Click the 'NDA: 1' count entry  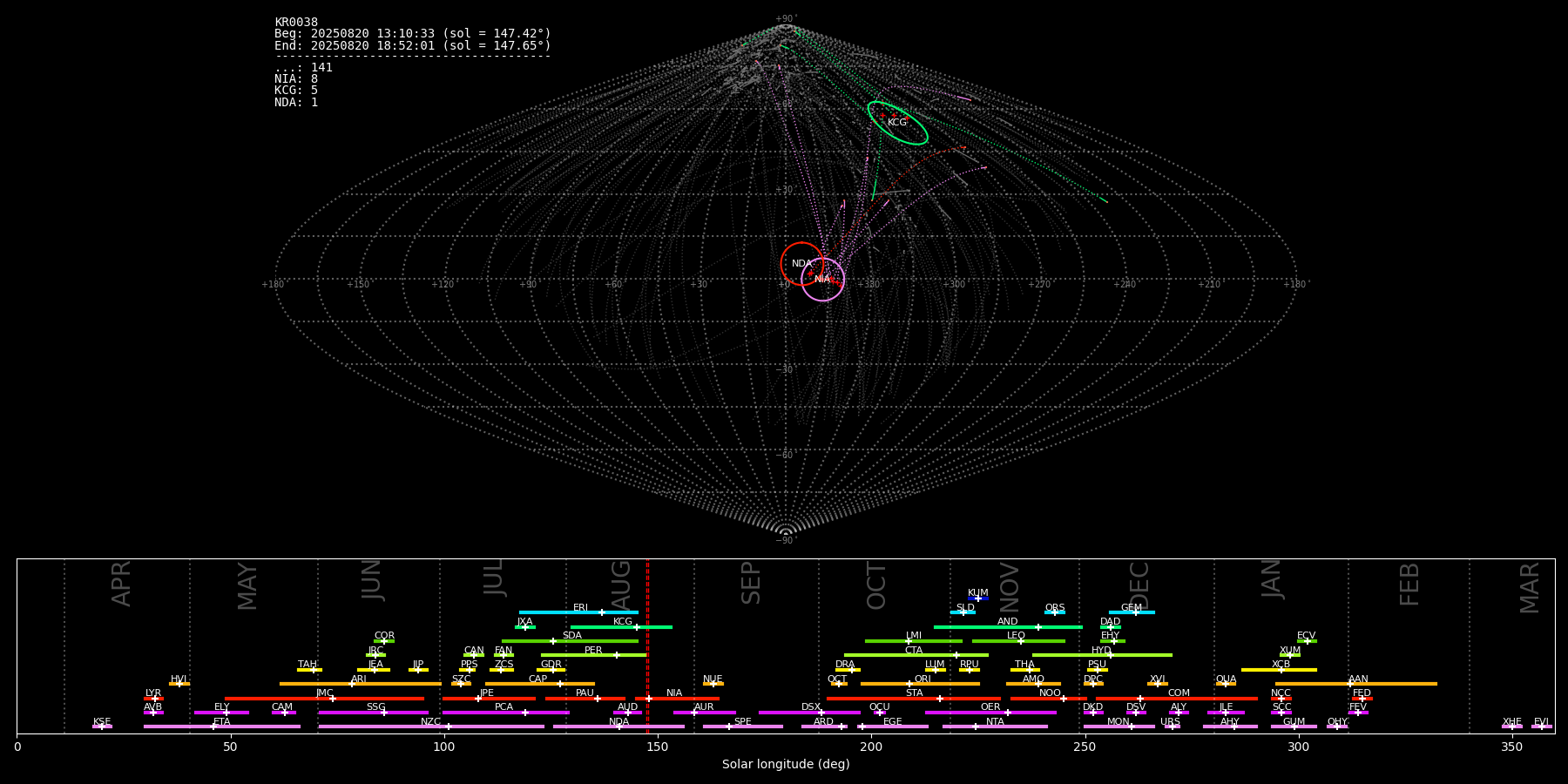296,103
